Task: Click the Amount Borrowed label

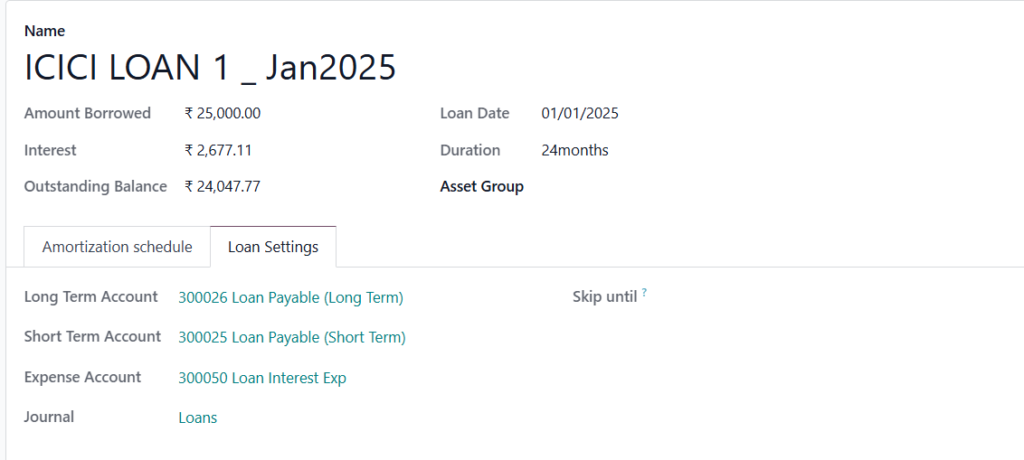Action: pos(87,113)
